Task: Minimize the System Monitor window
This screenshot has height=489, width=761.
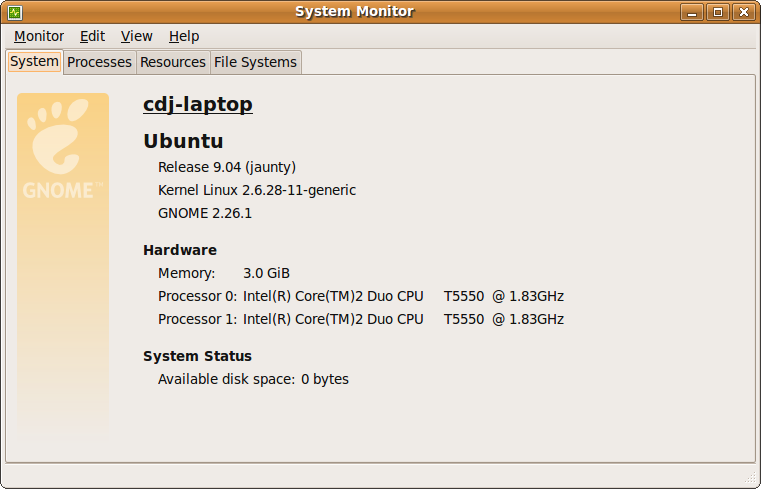Action: [x=693, y=12]
